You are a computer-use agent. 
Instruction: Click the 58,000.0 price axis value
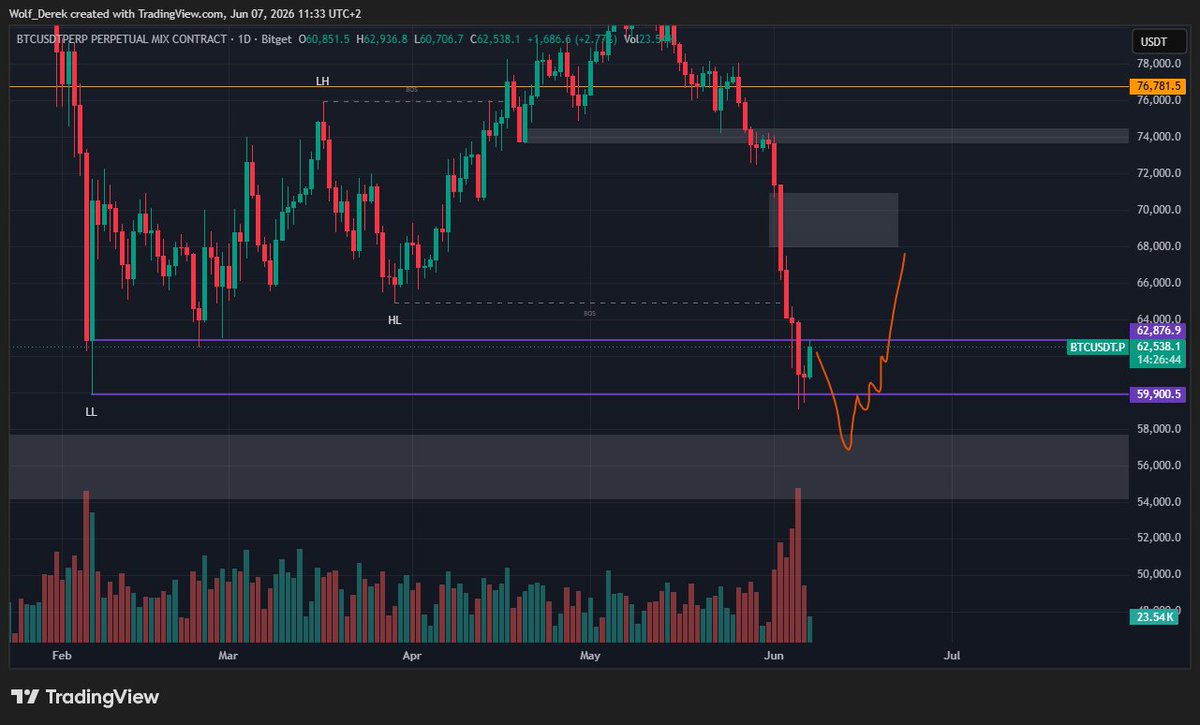tap(1160, 429)
